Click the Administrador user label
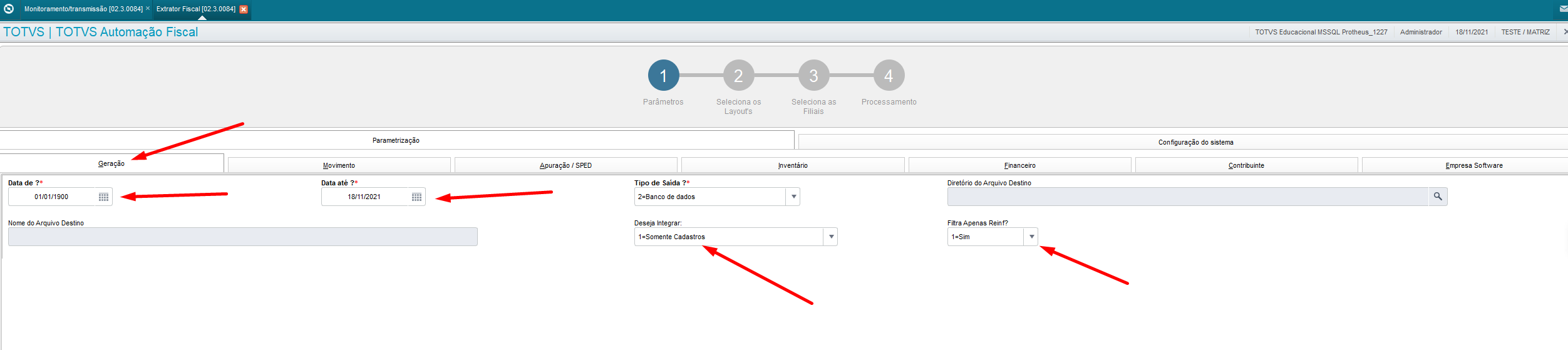 (1421, 32)
